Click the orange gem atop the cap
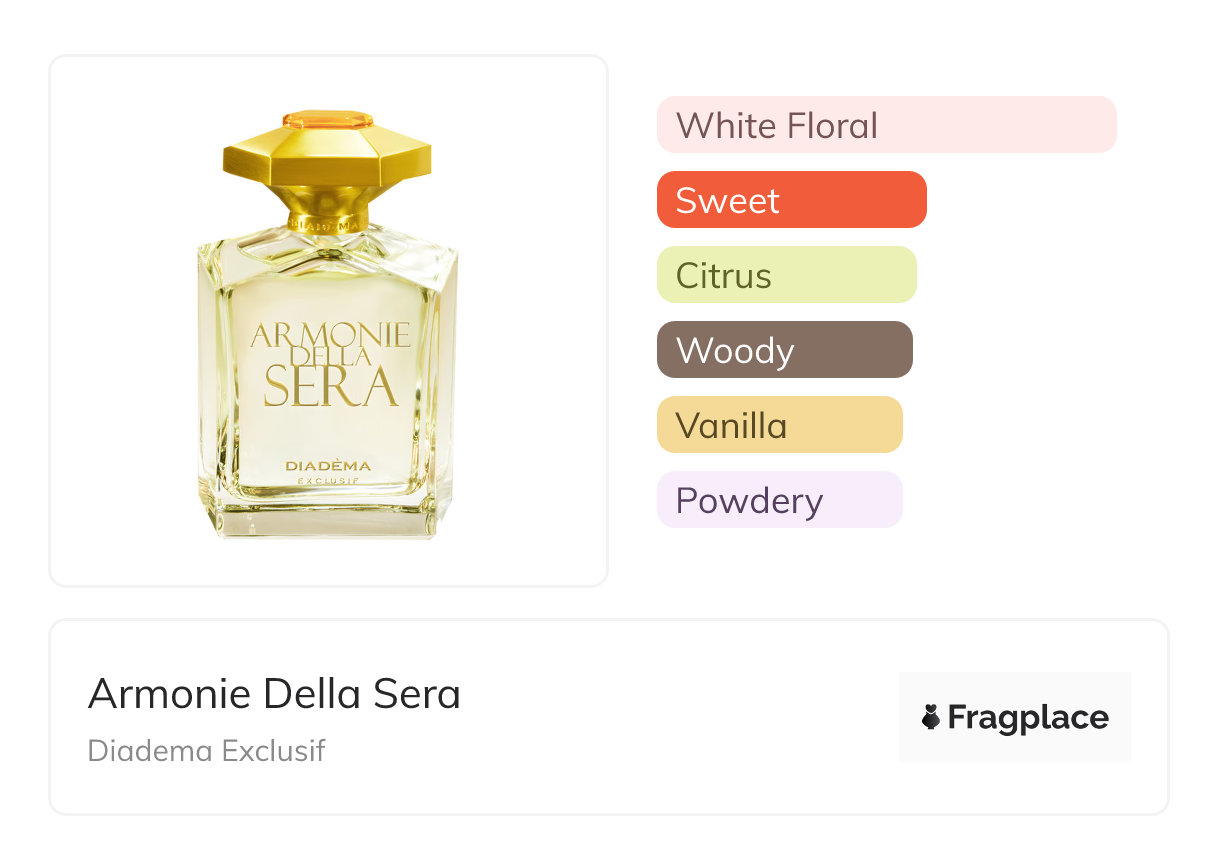The image size is (1218, 864). [x=327, y=120]
